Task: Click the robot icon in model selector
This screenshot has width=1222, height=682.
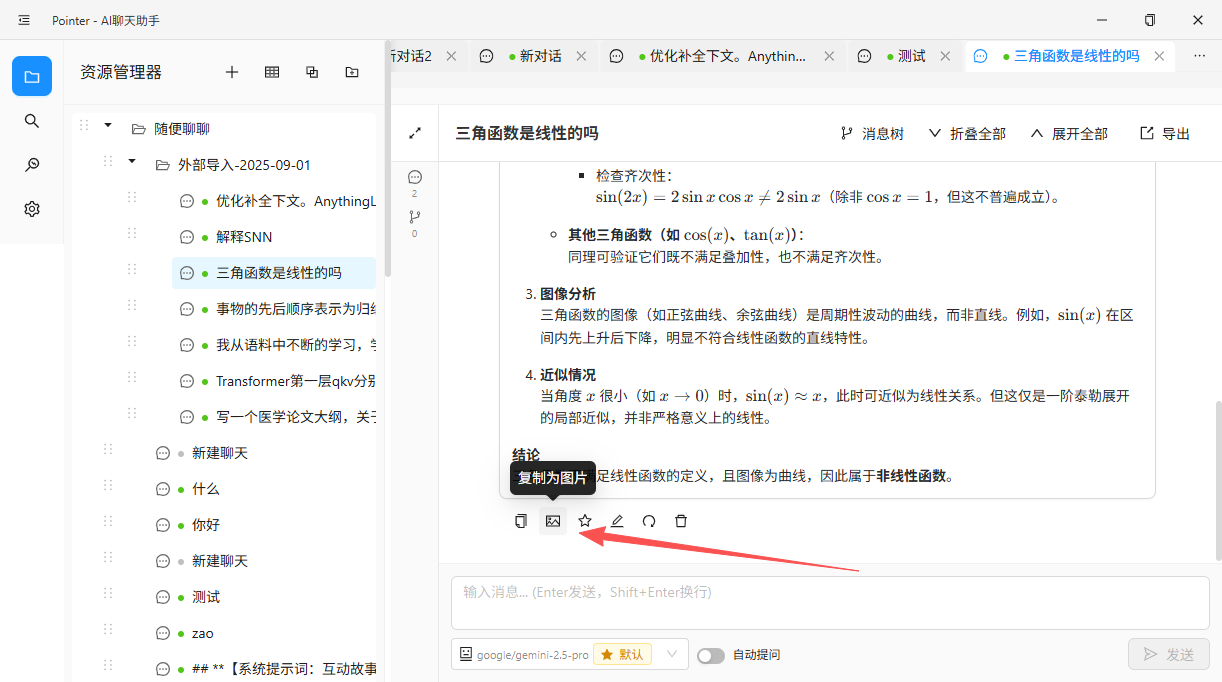Action: click(x=466, y=654)
